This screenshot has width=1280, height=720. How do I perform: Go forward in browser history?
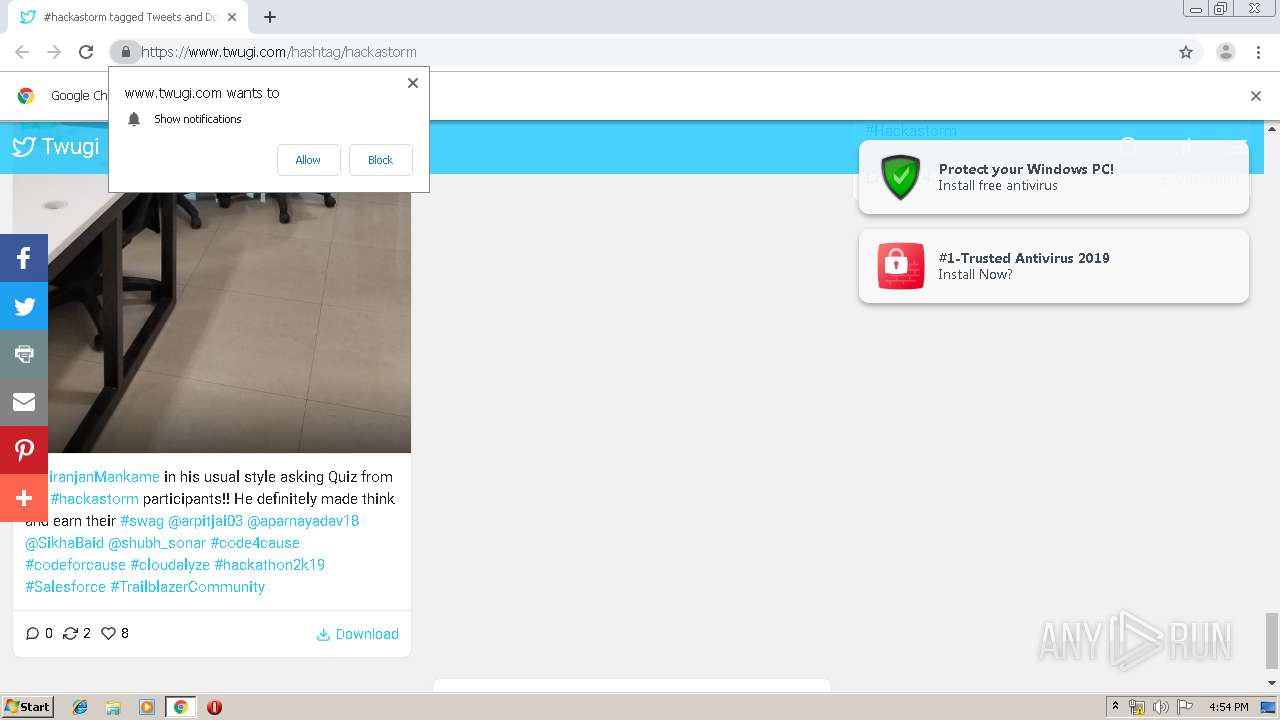54,52
